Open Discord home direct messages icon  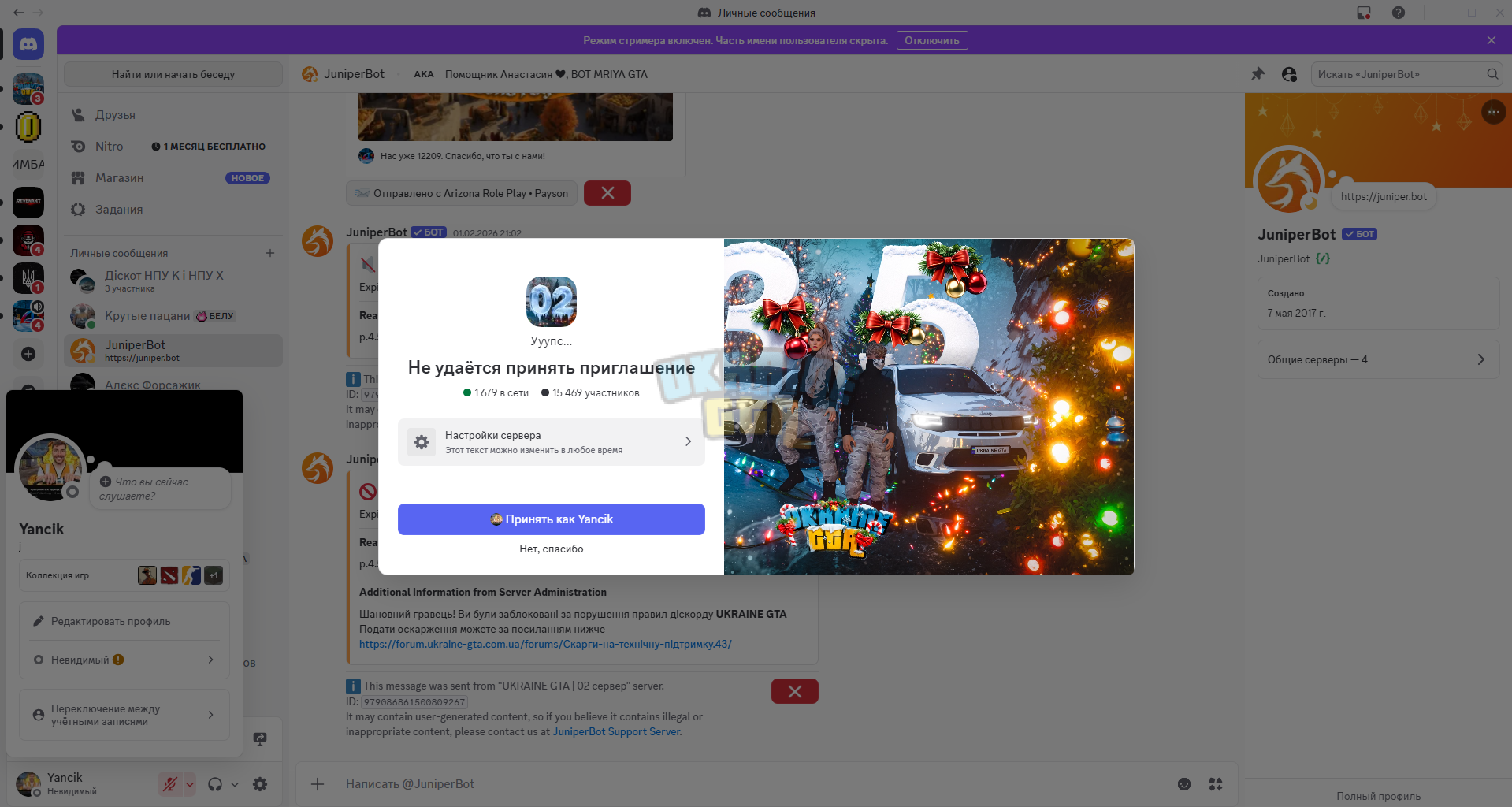tap(28, 44)
